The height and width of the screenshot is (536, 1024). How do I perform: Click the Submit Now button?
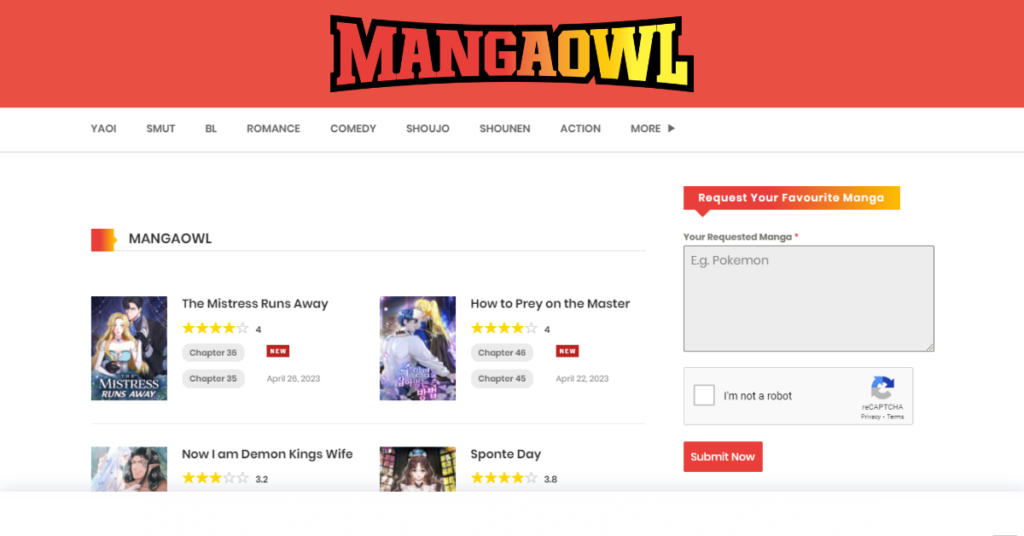pyautogui.click(x=723, y=457)
